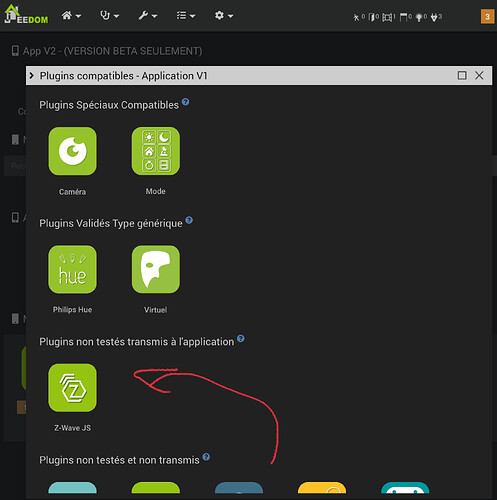Open the Caméra plugin icon
This screenshot has width=497, height=500.
pyautogui.click(x=72, y=151)
